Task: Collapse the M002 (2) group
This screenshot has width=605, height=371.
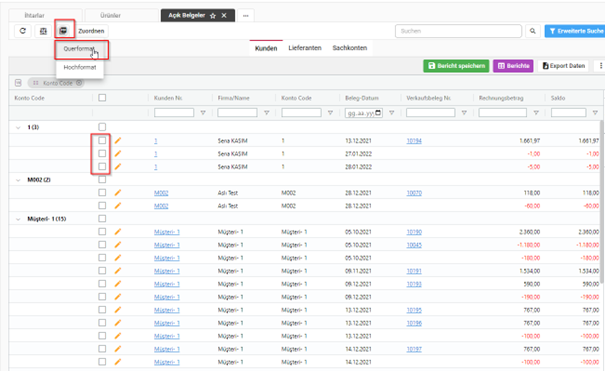Action: (18, 180)
